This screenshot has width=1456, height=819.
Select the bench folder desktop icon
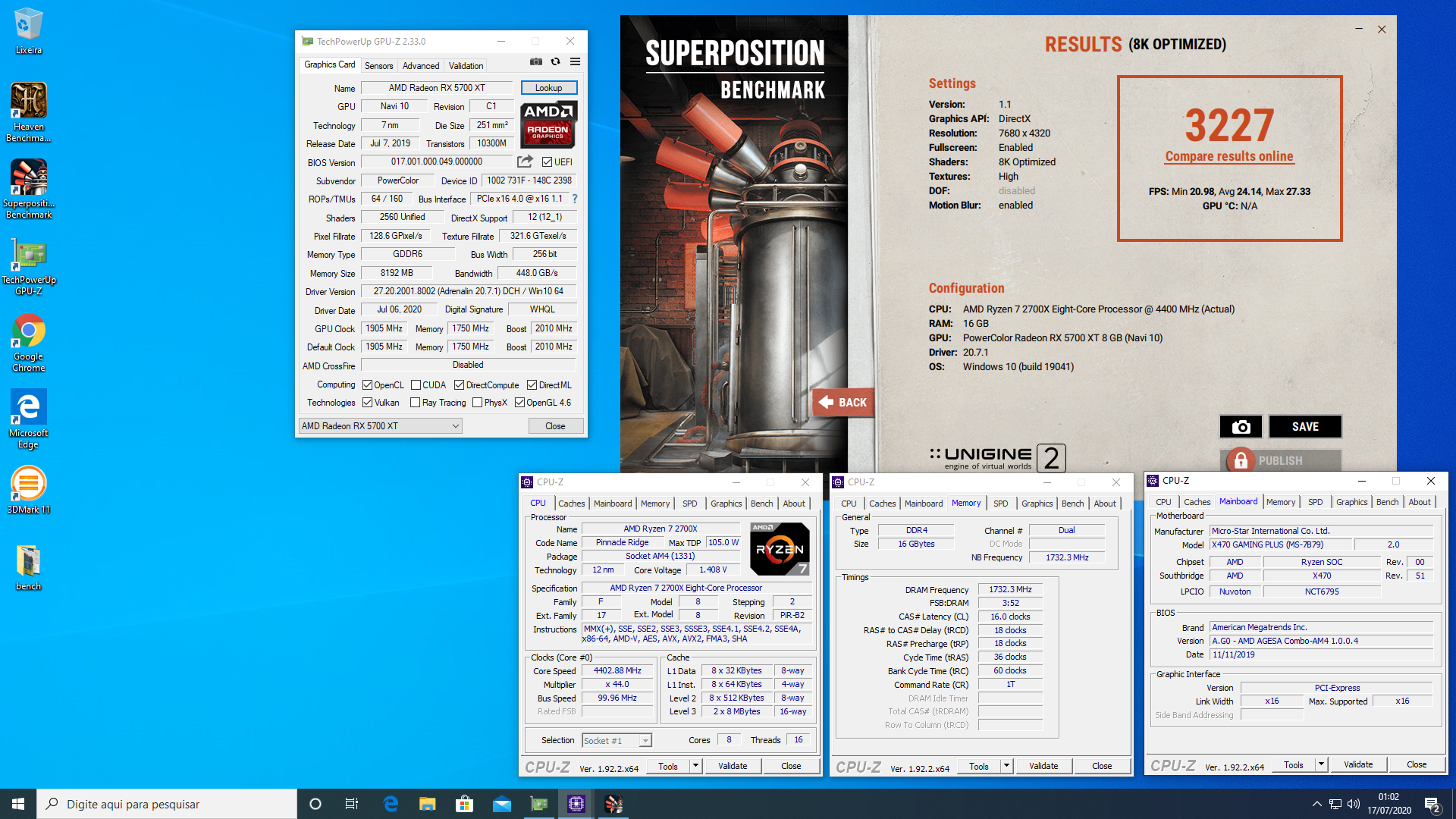click(x=29, y=567)
